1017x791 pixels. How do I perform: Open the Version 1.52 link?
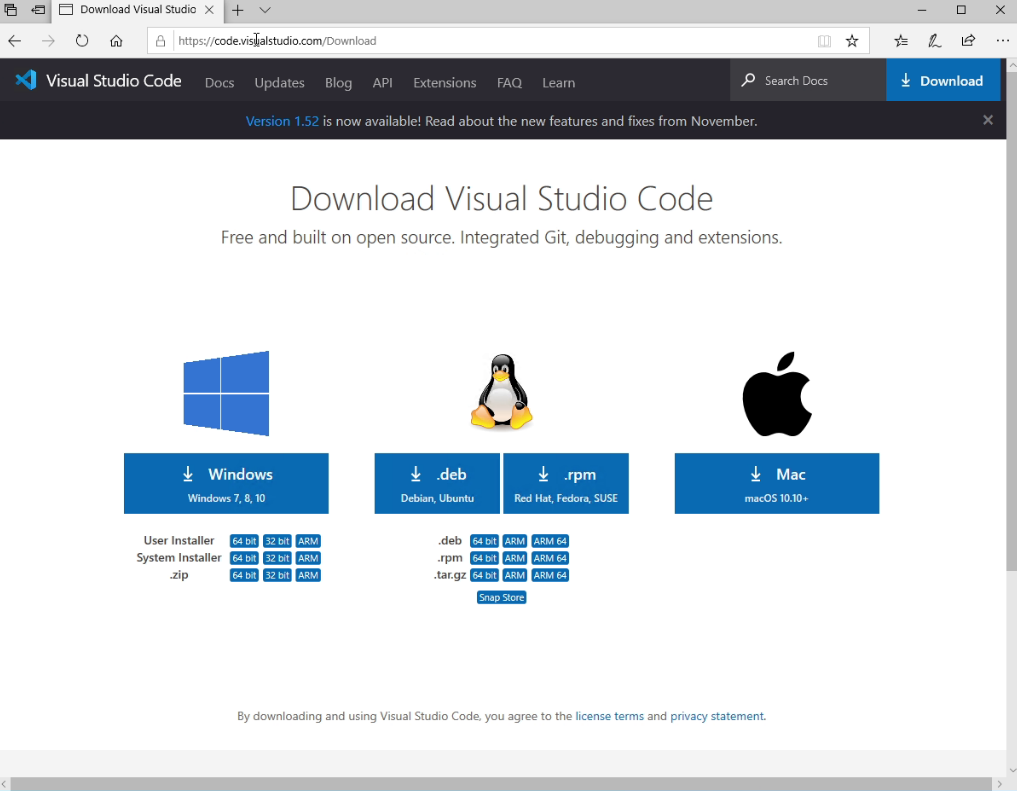(282, 121)
